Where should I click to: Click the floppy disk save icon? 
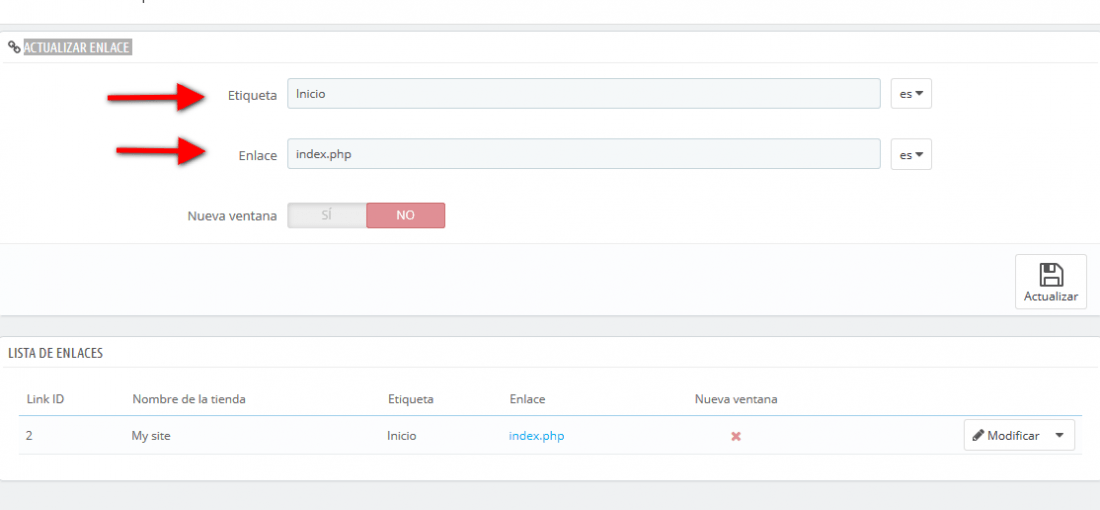[x=1051, y=274]
